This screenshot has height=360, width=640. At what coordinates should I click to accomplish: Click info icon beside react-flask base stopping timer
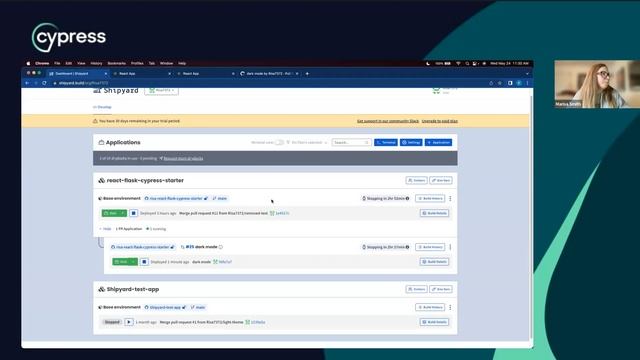(407, 198)
